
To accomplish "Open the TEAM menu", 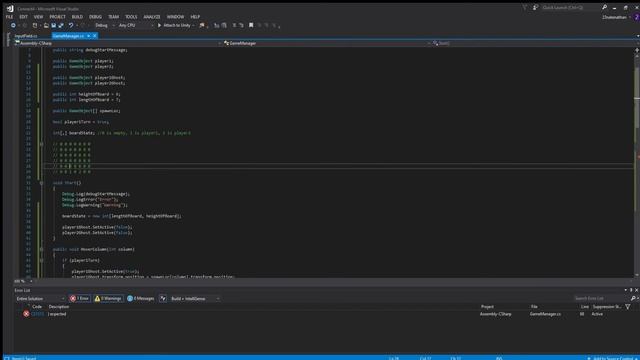I will click(x=113, y=17).
